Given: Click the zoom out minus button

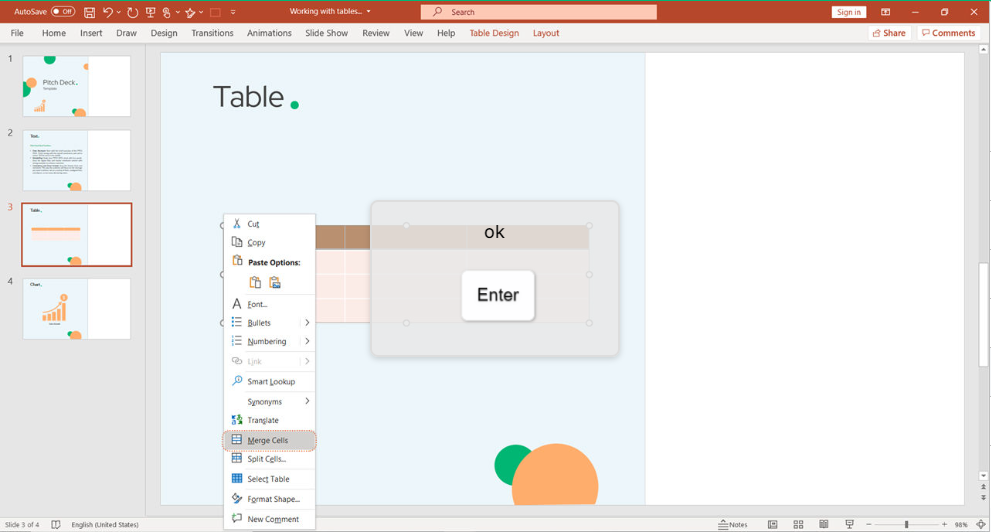Looking at the screenshot, I should [869, 524].
